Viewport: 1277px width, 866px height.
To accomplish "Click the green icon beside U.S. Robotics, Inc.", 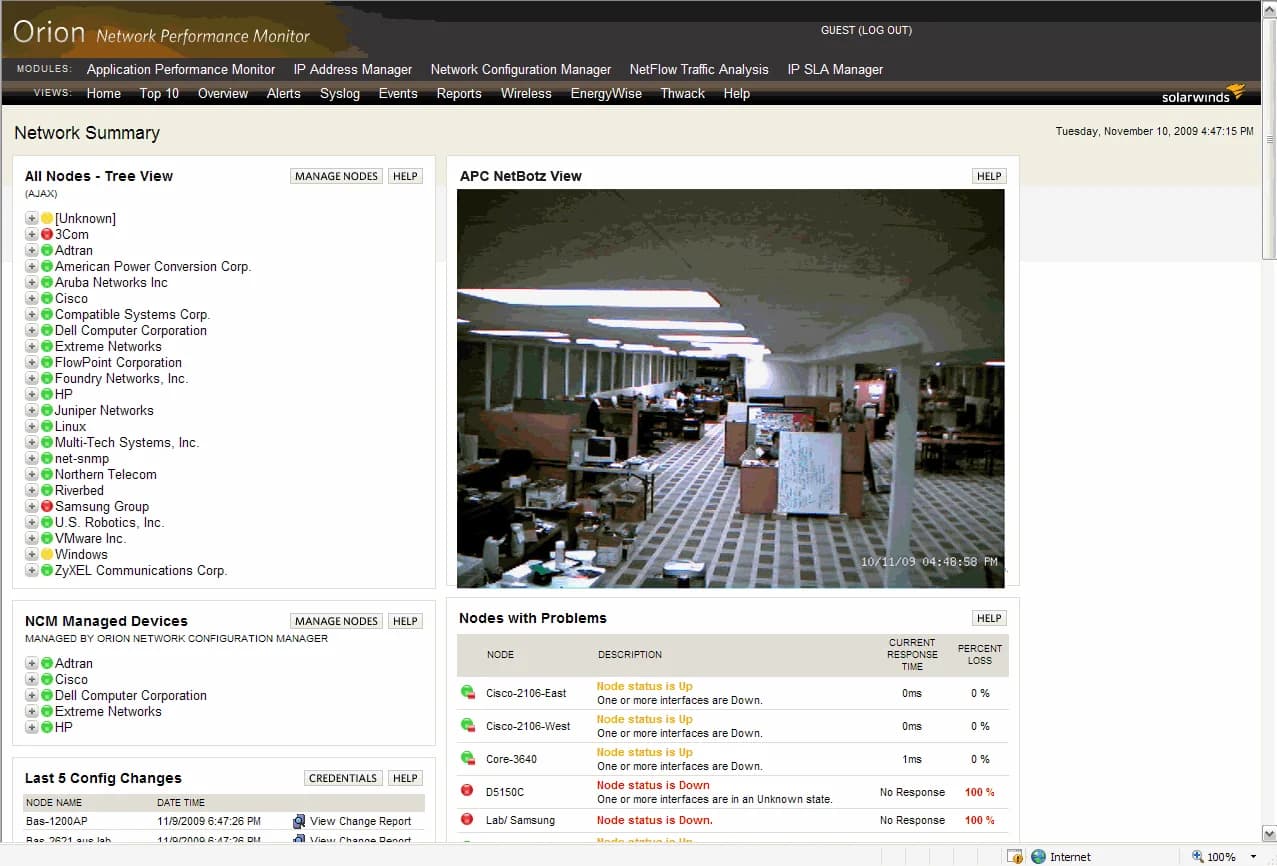I will pos(47,522).
